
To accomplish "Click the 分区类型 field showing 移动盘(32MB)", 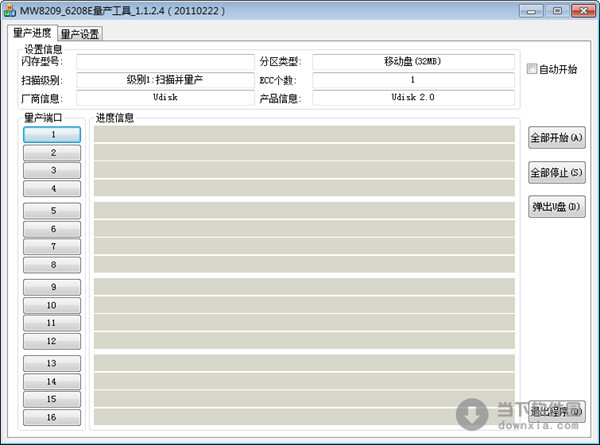I will coord(413,62).
